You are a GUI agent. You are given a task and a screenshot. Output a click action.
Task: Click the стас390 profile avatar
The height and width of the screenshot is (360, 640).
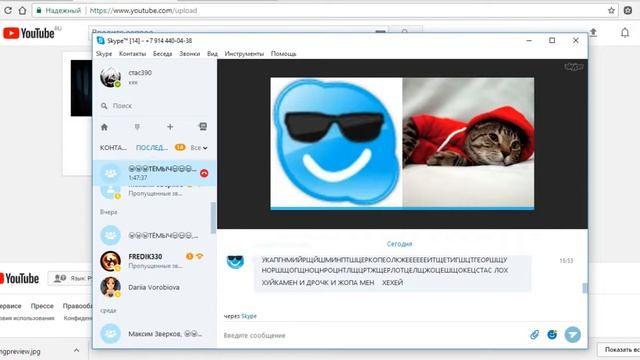pyautogui.click(x=110, y=77)
